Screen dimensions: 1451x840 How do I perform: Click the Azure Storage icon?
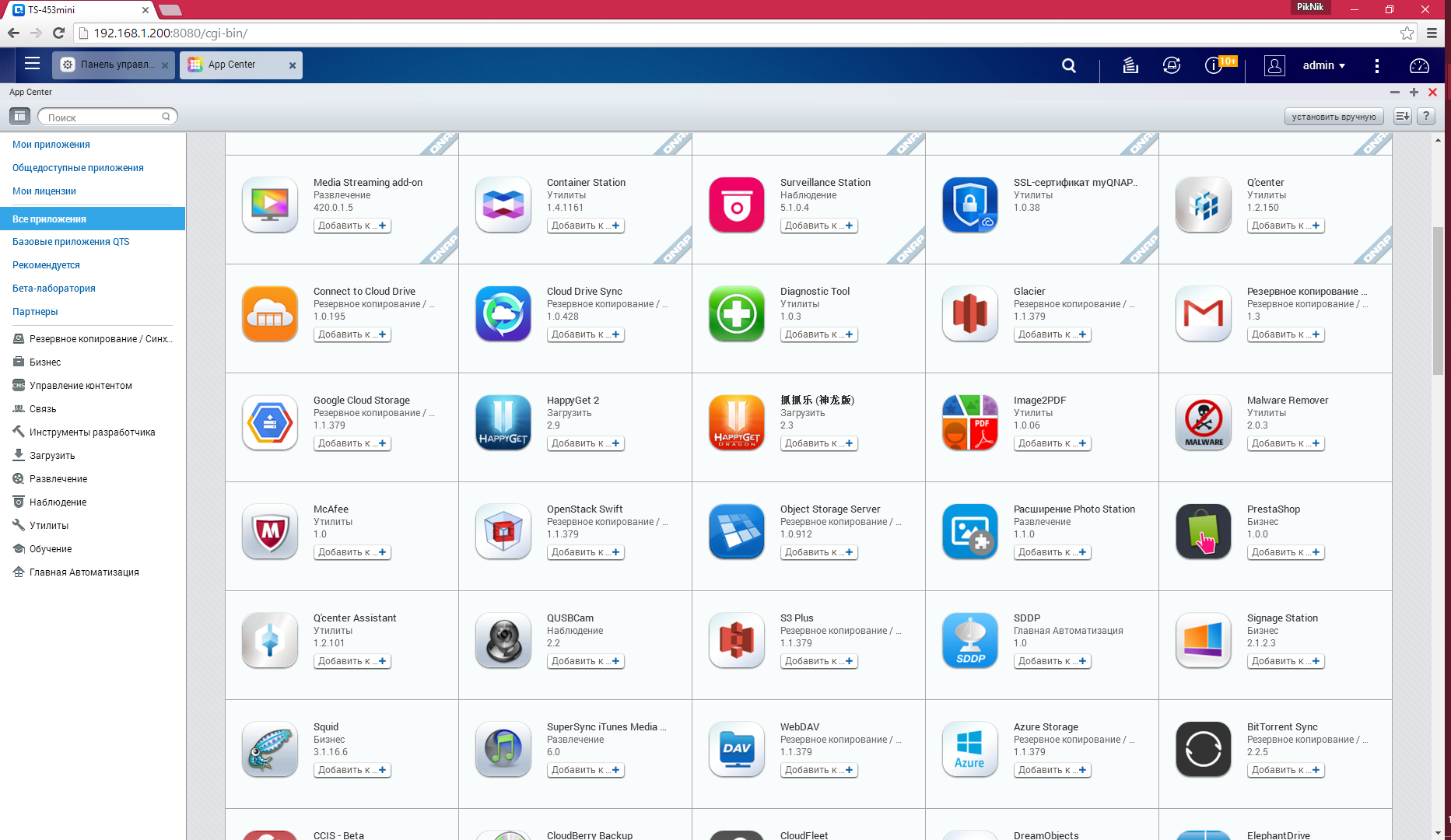click(970, 749)
